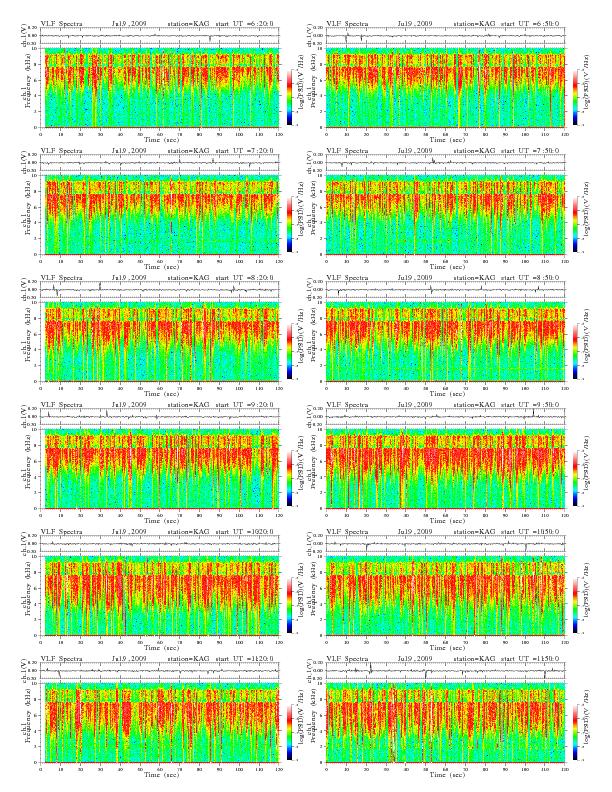612x792 pixels.
Task: Click the ch.1 waveform strip above the 10:50:0 spectrogram
Action: [445, 544]
